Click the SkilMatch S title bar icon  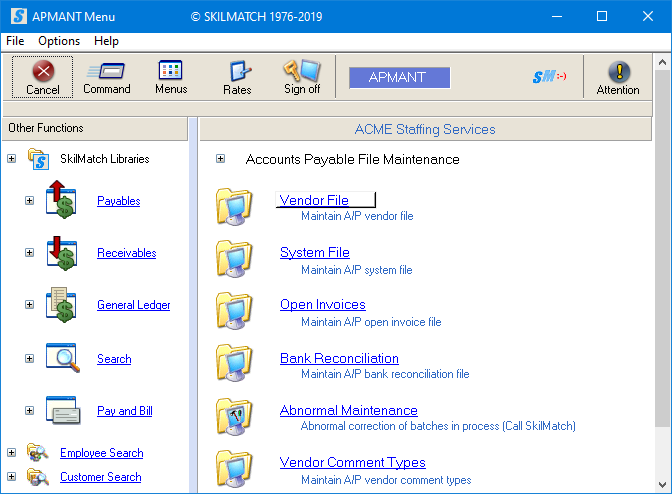point(19,16)
